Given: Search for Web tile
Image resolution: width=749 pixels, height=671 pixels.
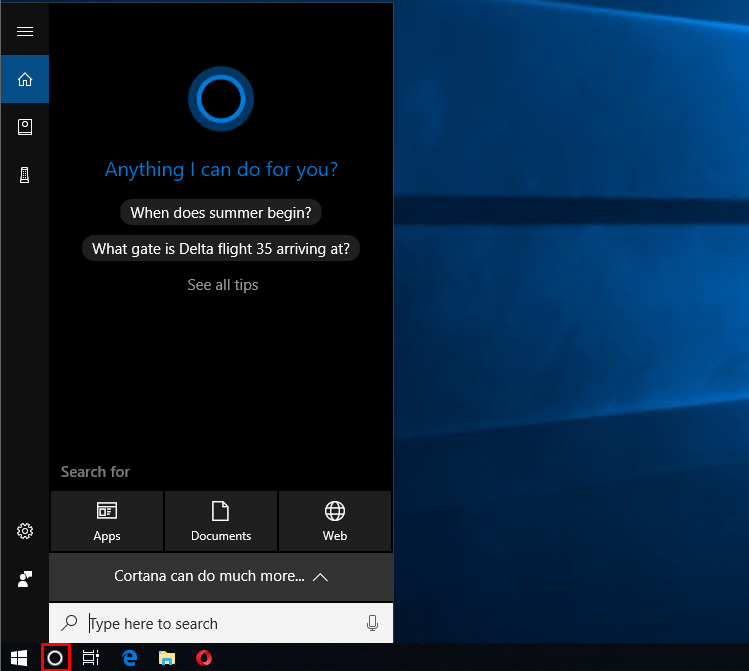Looking at the screenshot, I should [x=335, y=521].
